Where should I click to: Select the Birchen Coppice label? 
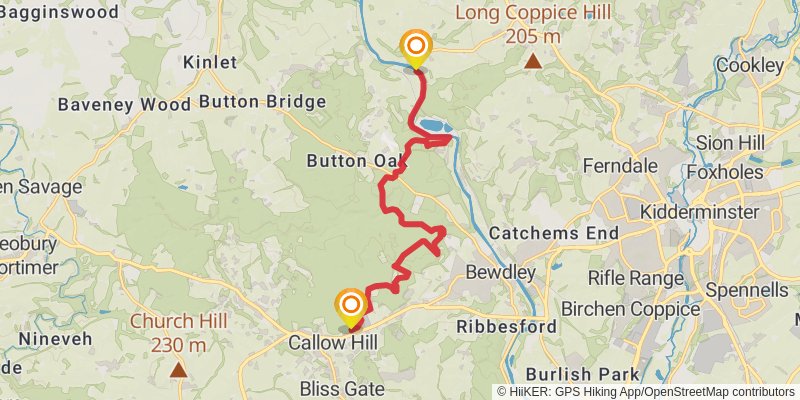point(630,309)
